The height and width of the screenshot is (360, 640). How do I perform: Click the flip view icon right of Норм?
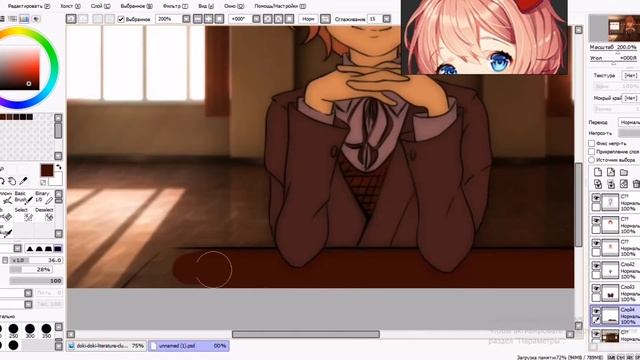(325, 19)
